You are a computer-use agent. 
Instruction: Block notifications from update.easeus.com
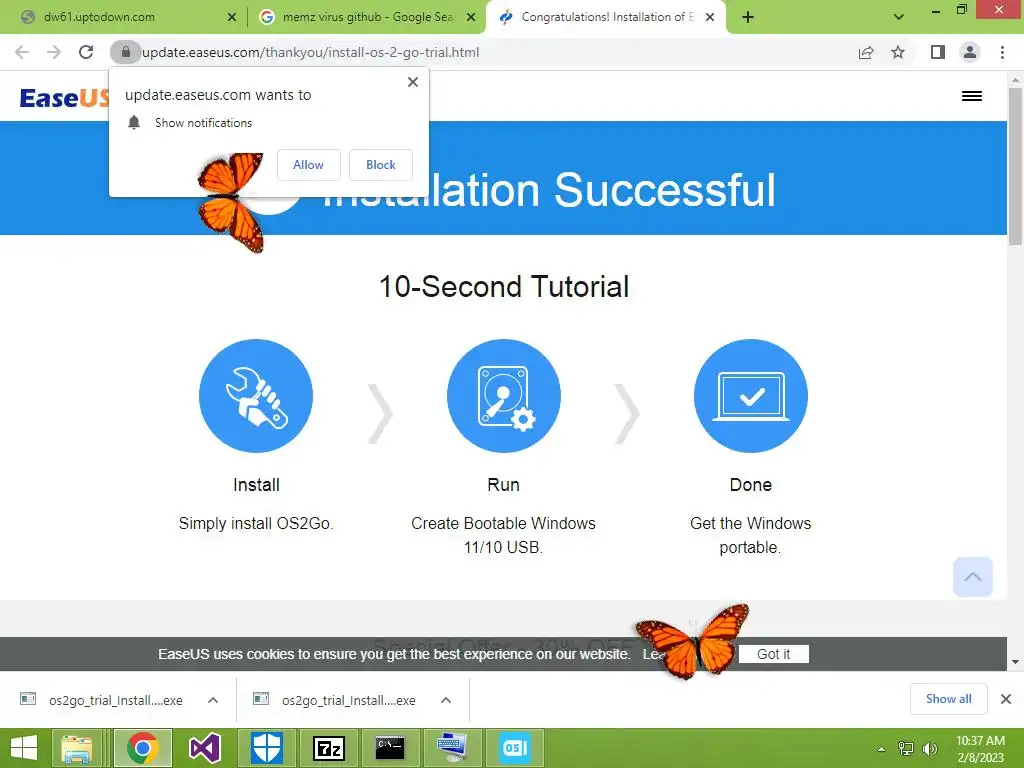pos(381,165)
